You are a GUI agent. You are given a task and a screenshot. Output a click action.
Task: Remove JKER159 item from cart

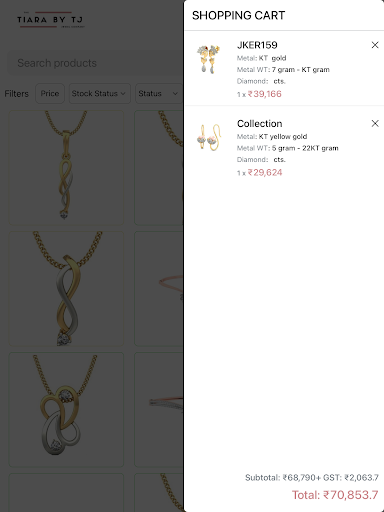point(375,45)
